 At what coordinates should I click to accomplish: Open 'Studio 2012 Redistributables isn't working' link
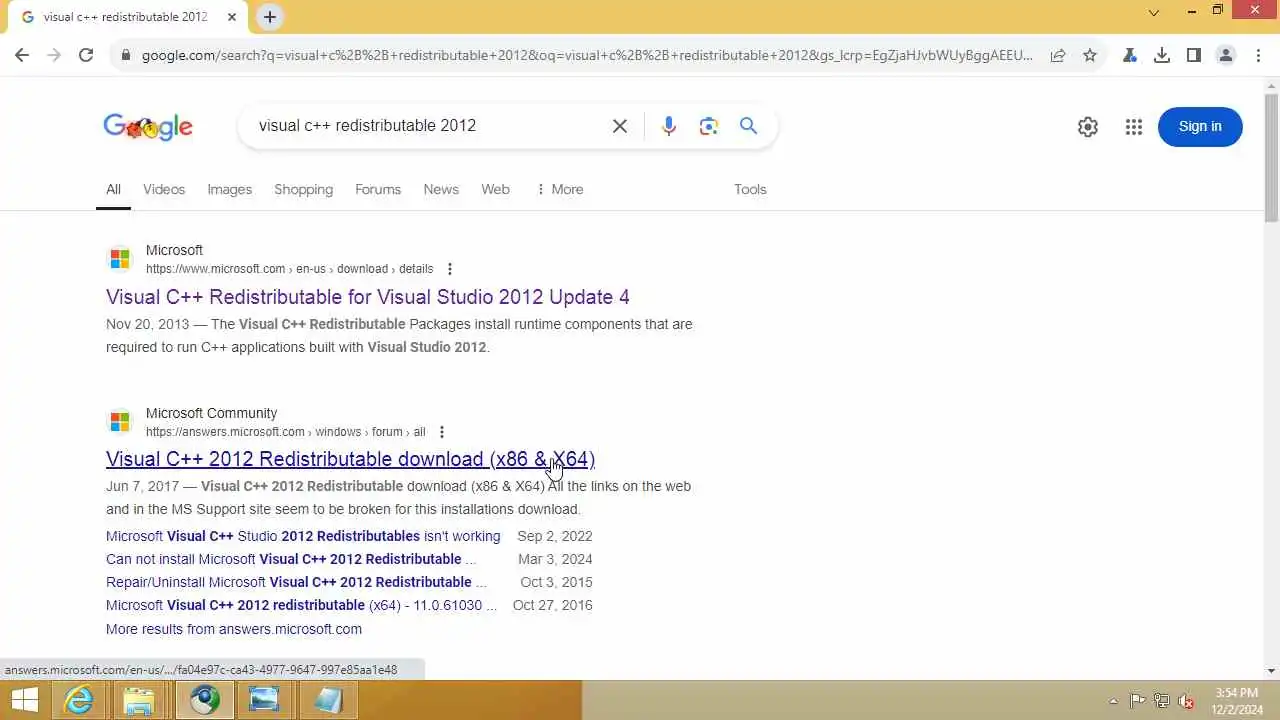click(x=303, y=536)
